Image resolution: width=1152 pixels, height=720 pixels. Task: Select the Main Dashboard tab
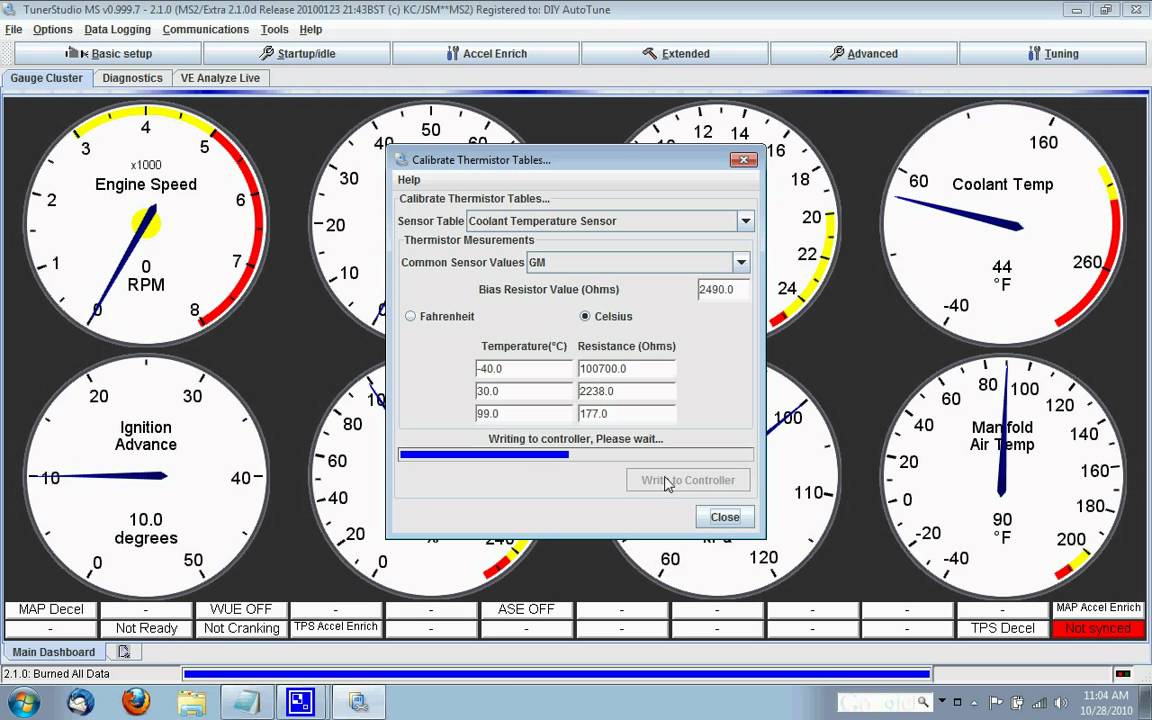[54, 652]
